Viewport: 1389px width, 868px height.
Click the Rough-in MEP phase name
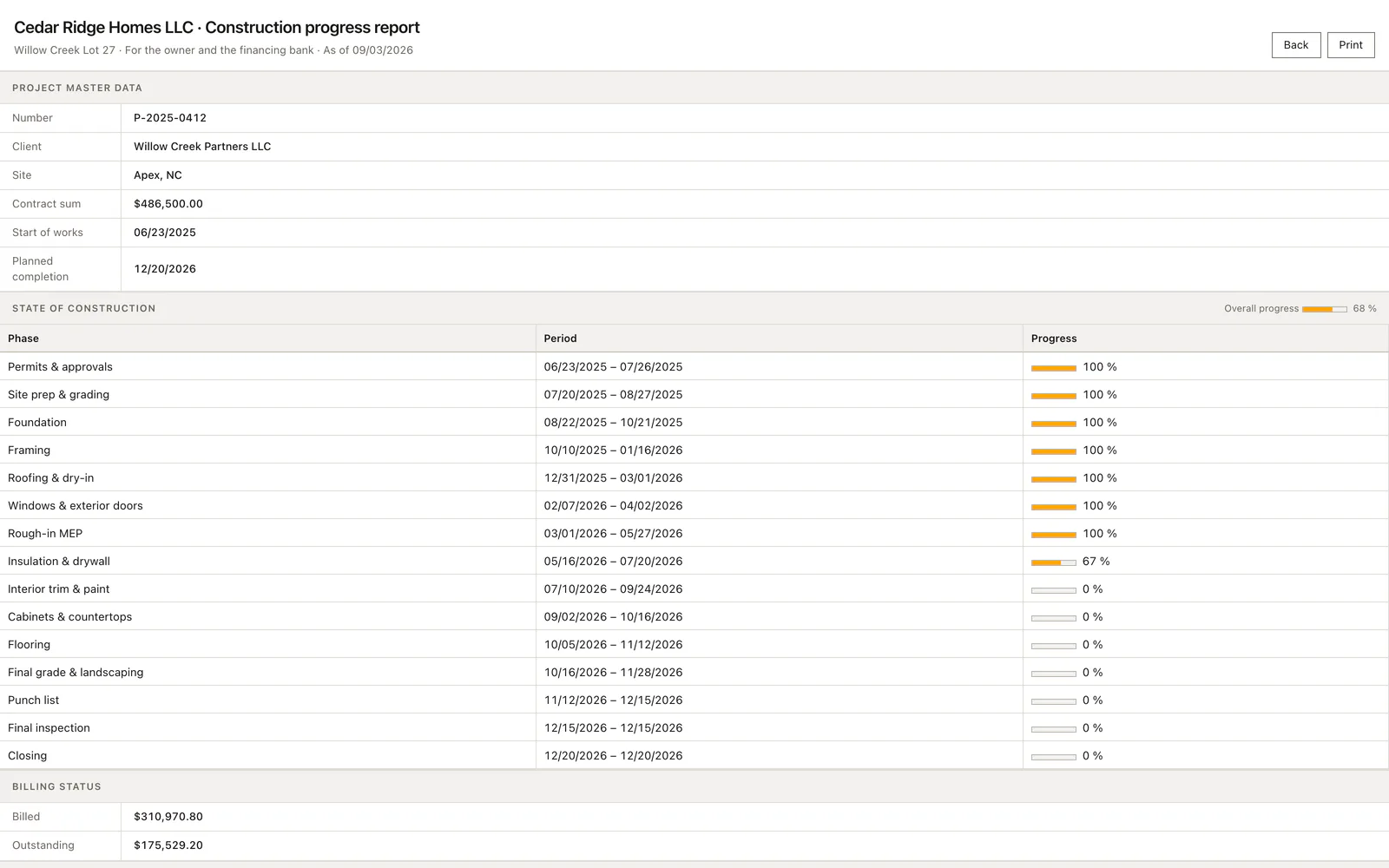coord(45,534)
